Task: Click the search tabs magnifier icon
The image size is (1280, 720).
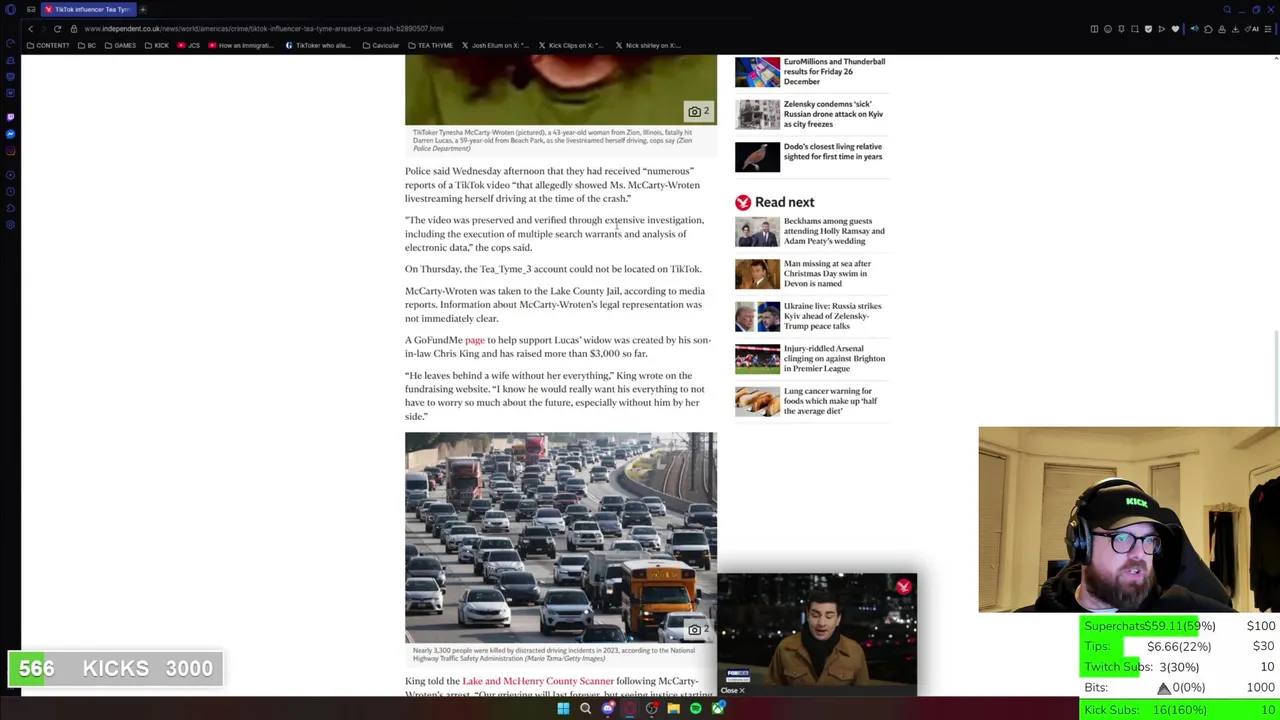Action: coord(1227,9)
